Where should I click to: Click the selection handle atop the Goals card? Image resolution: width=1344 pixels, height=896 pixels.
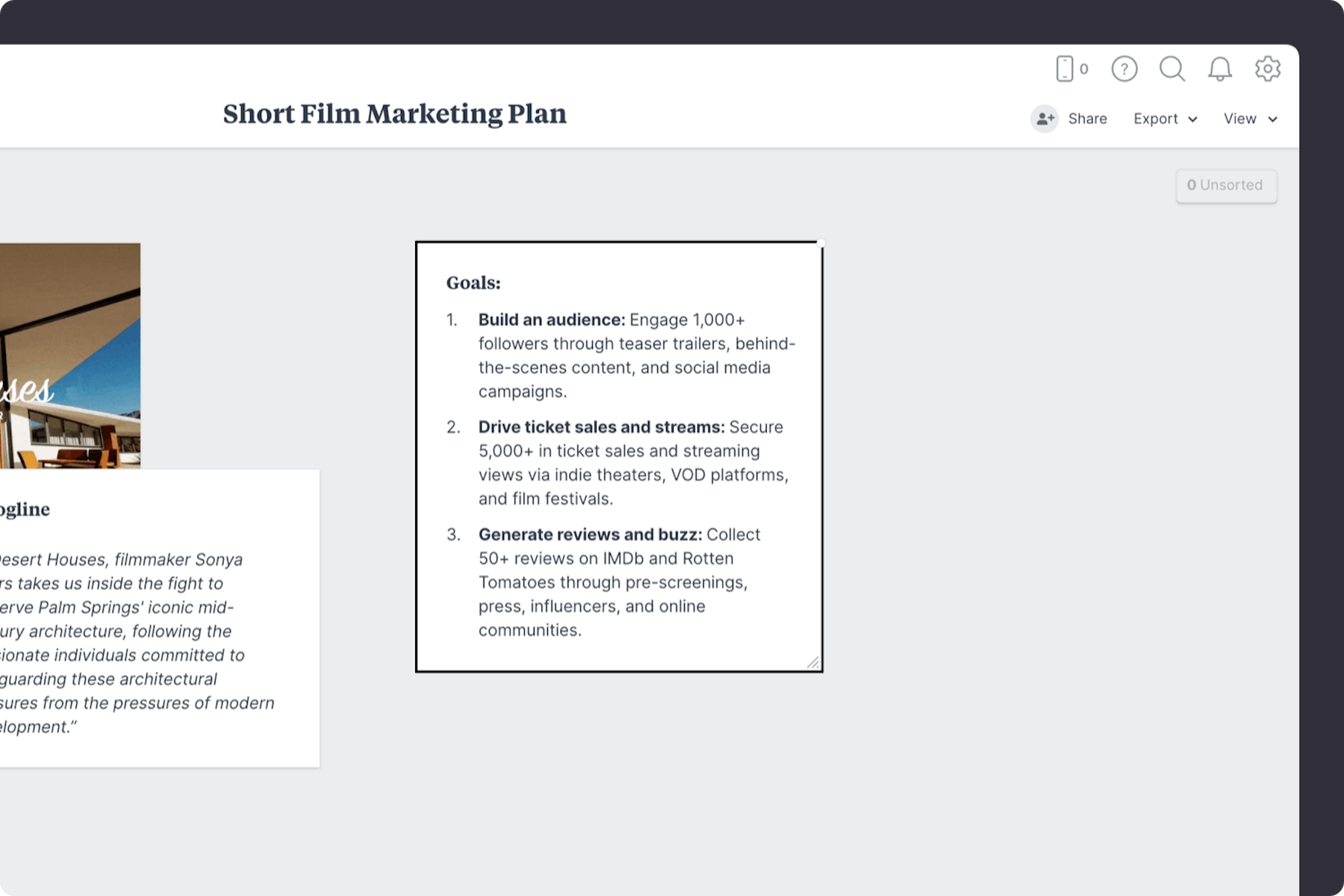click(821, 243)
